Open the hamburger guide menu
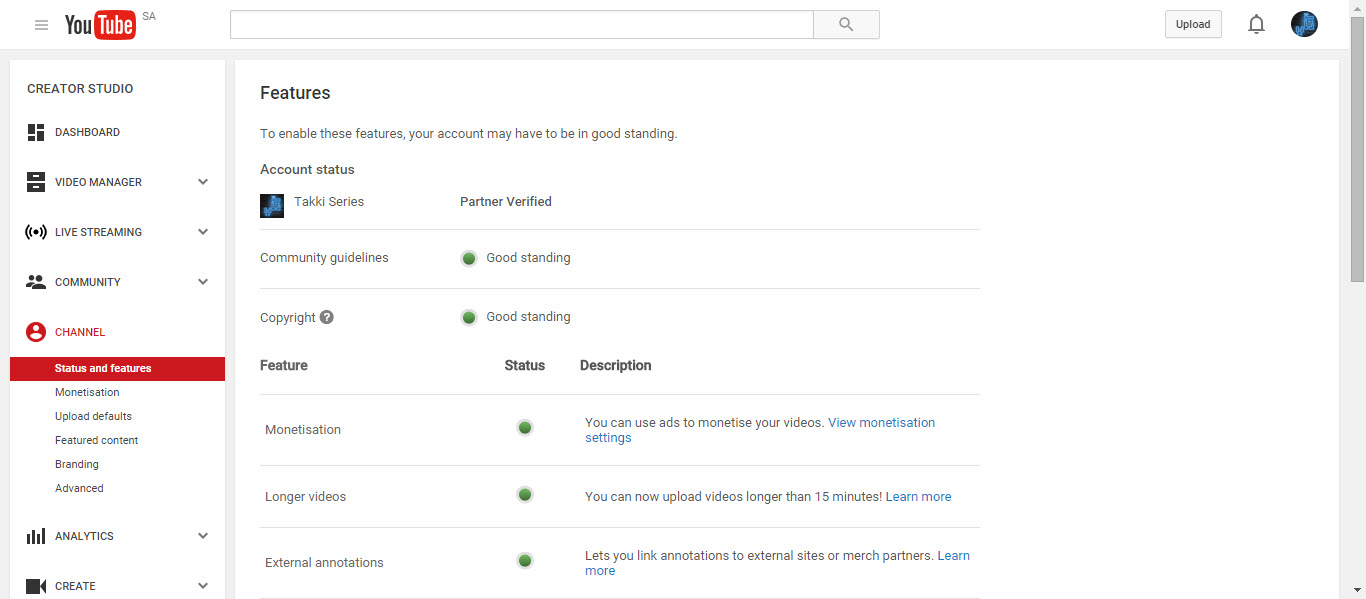 click(41, 25)
